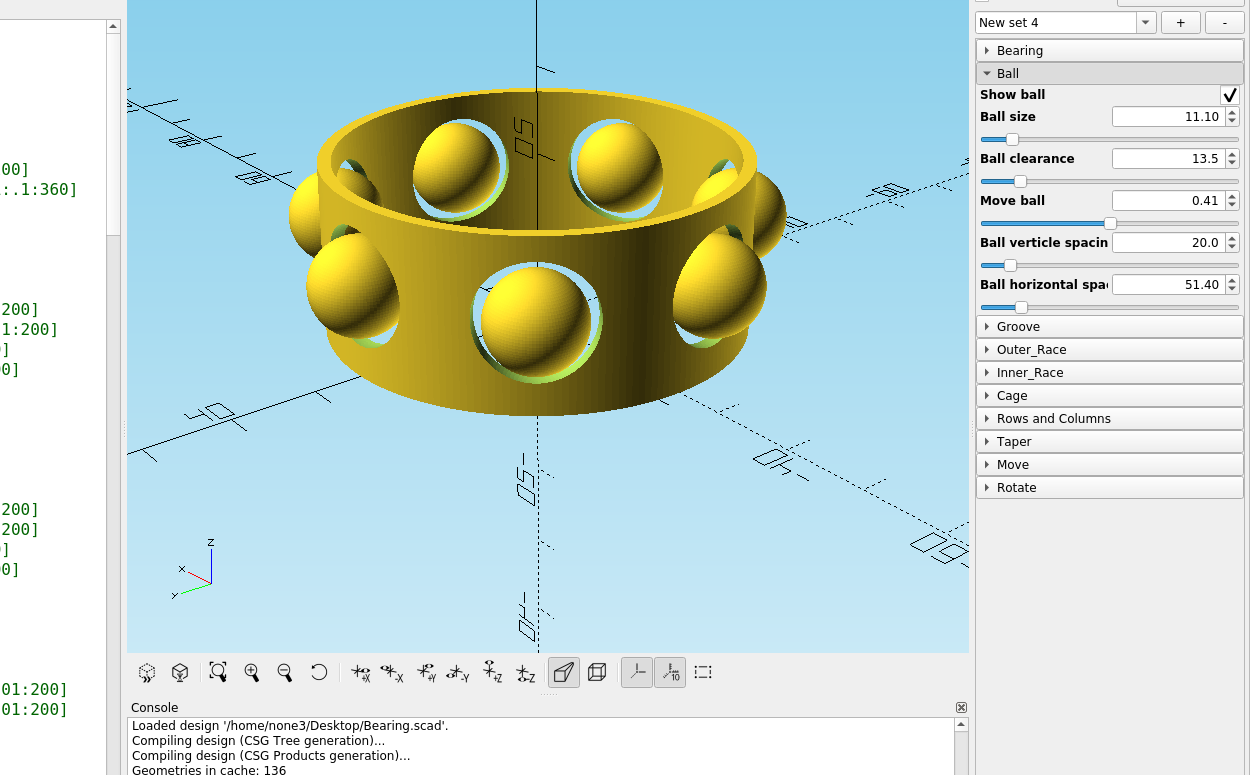Switch to the +X axis view
This screenshot has height=775, width=1250.
pos(360,672)
